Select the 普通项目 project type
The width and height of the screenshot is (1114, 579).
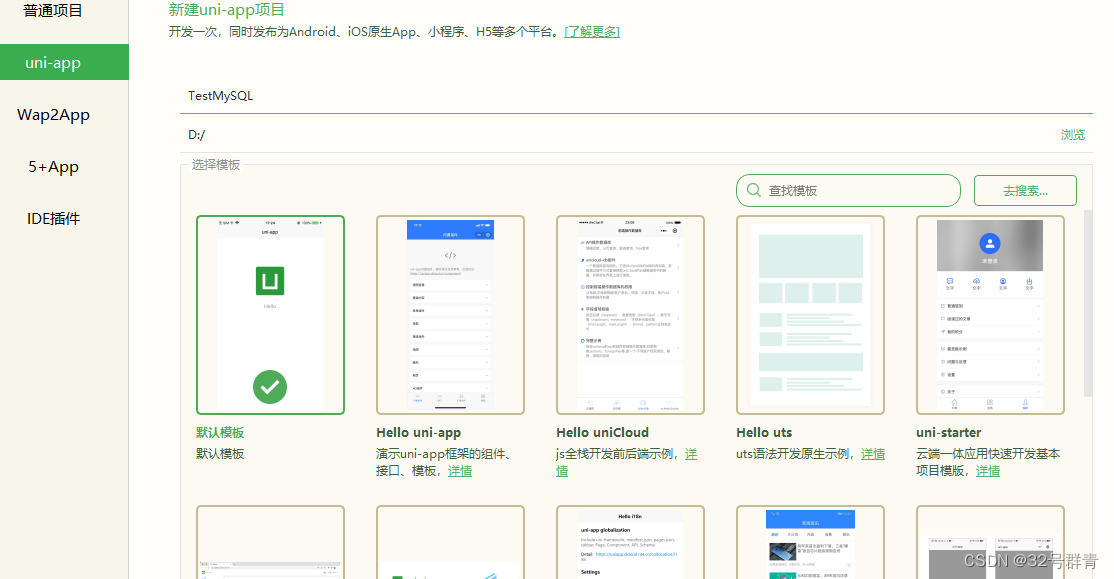pos(53,11)
